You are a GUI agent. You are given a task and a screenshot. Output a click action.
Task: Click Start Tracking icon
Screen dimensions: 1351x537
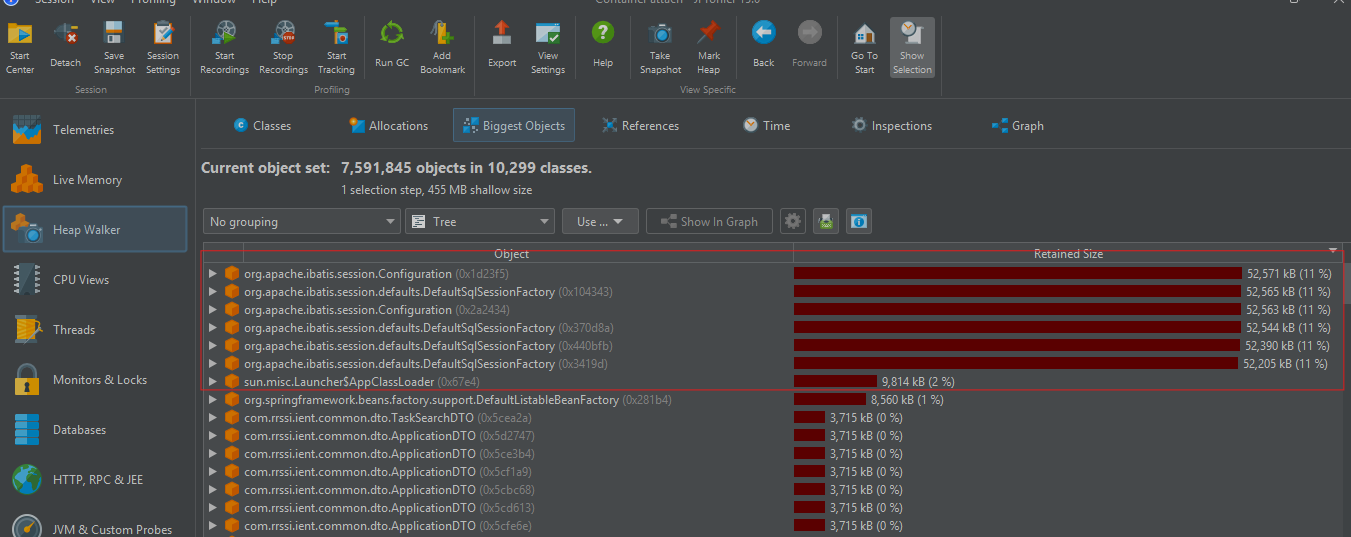click(336, 48)
